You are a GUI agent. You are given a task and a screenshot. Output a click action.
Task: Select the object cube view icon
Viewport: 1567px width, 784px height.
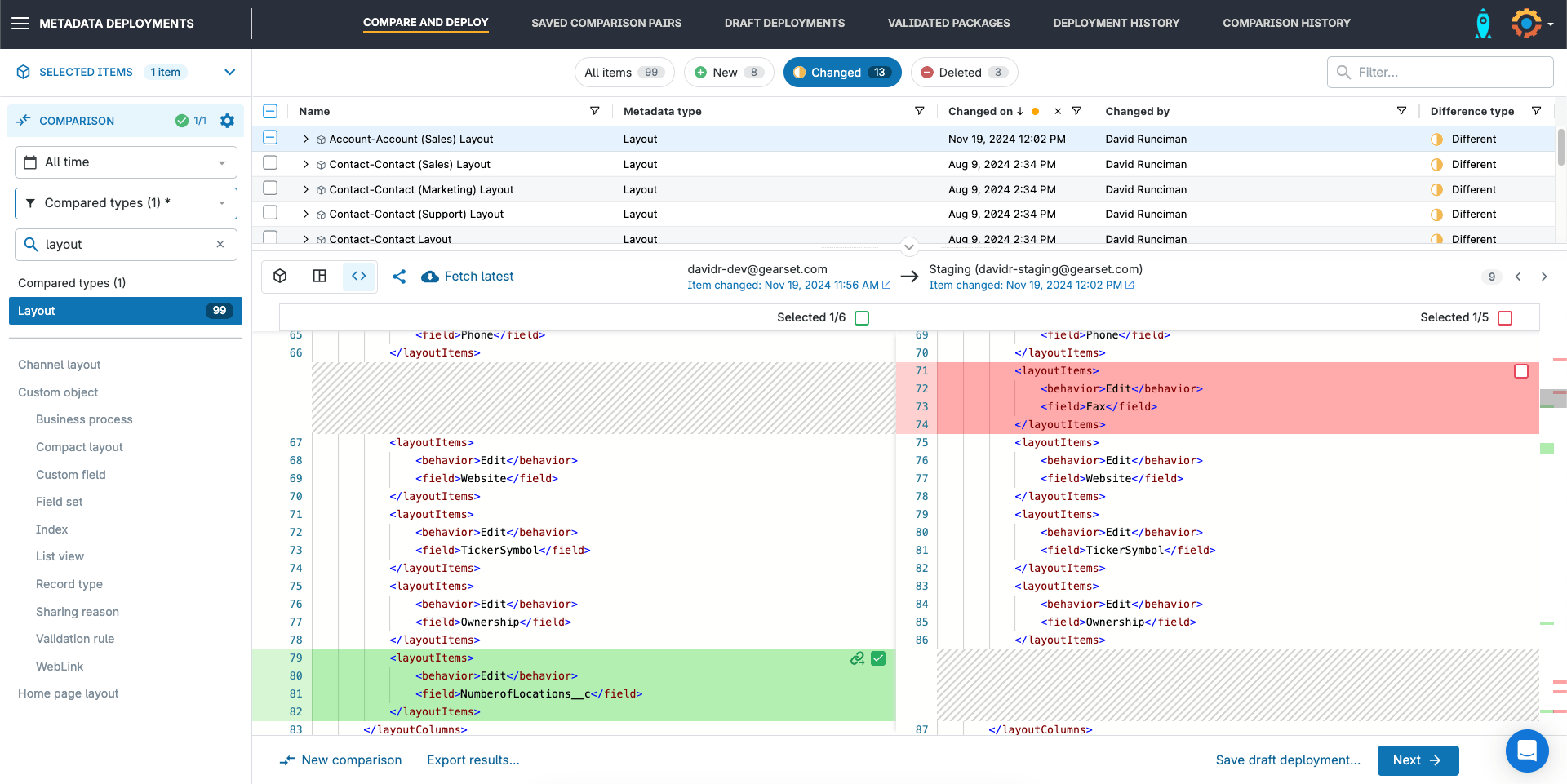[280, 277]
